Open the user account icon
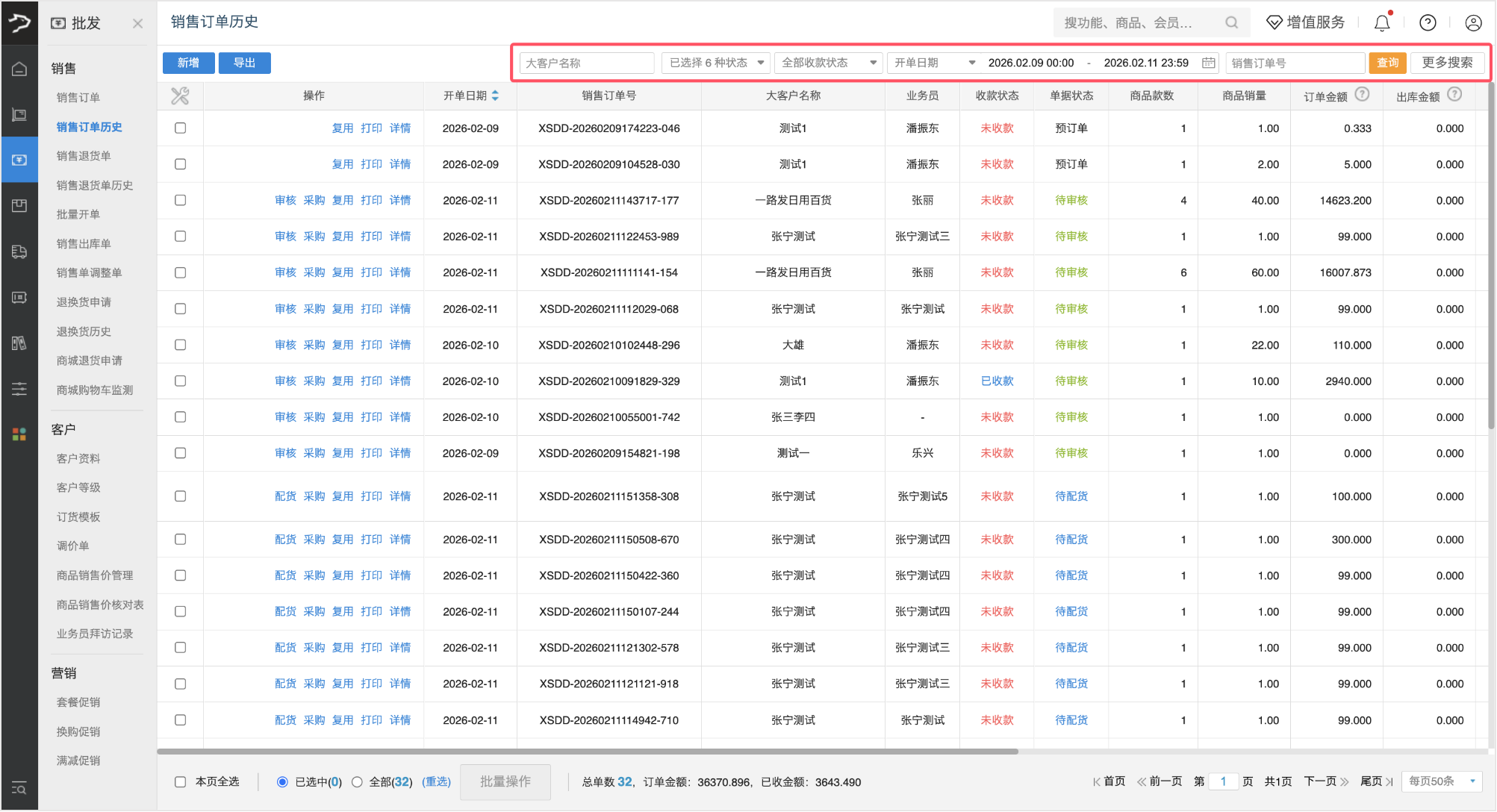This screenshot has height=812, width=1497. [1472, 22]
